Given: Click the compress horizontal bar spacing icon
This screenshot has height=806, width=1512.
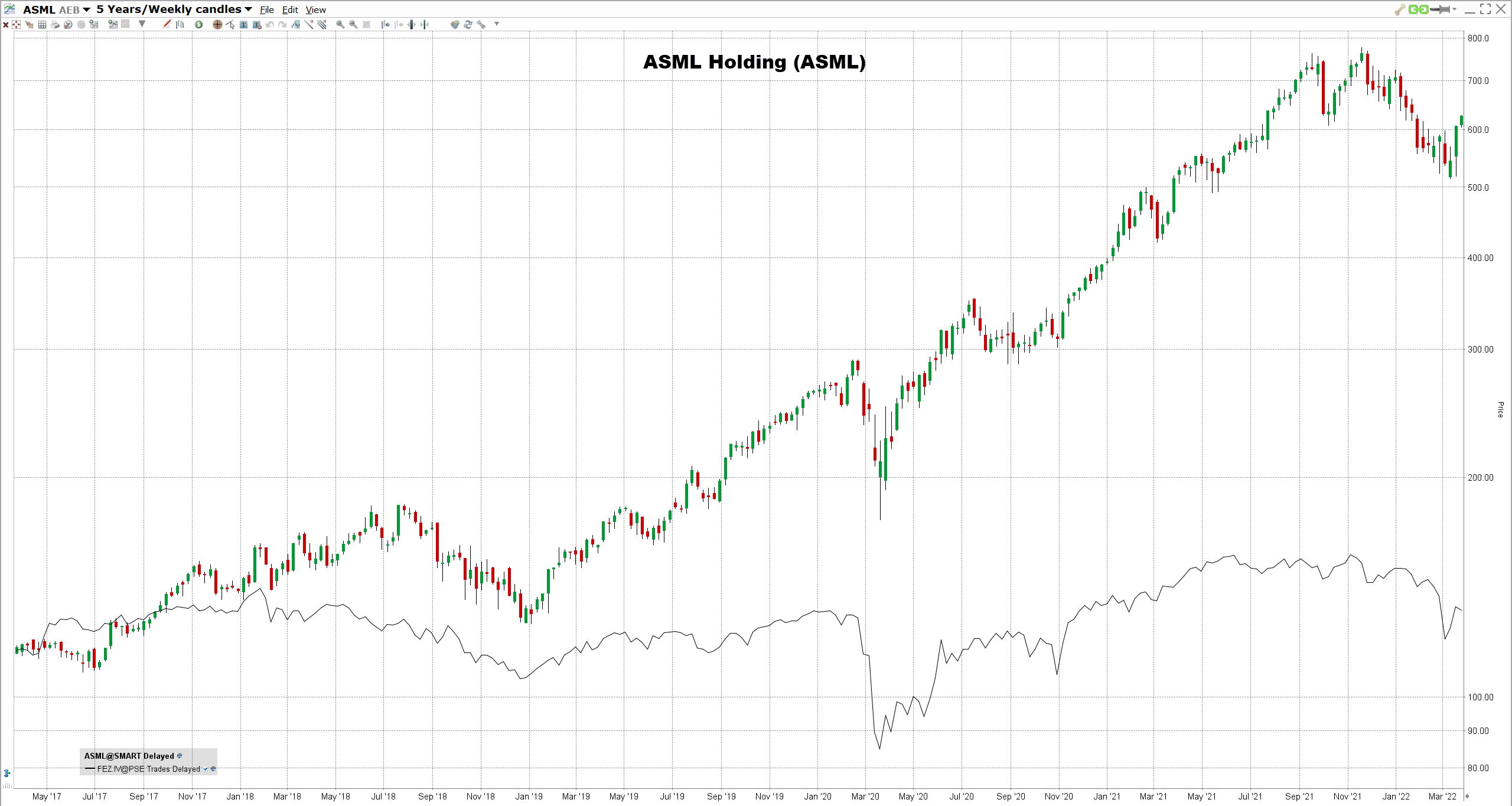Looking at the screenshot, I should click(x=424, y=24).
